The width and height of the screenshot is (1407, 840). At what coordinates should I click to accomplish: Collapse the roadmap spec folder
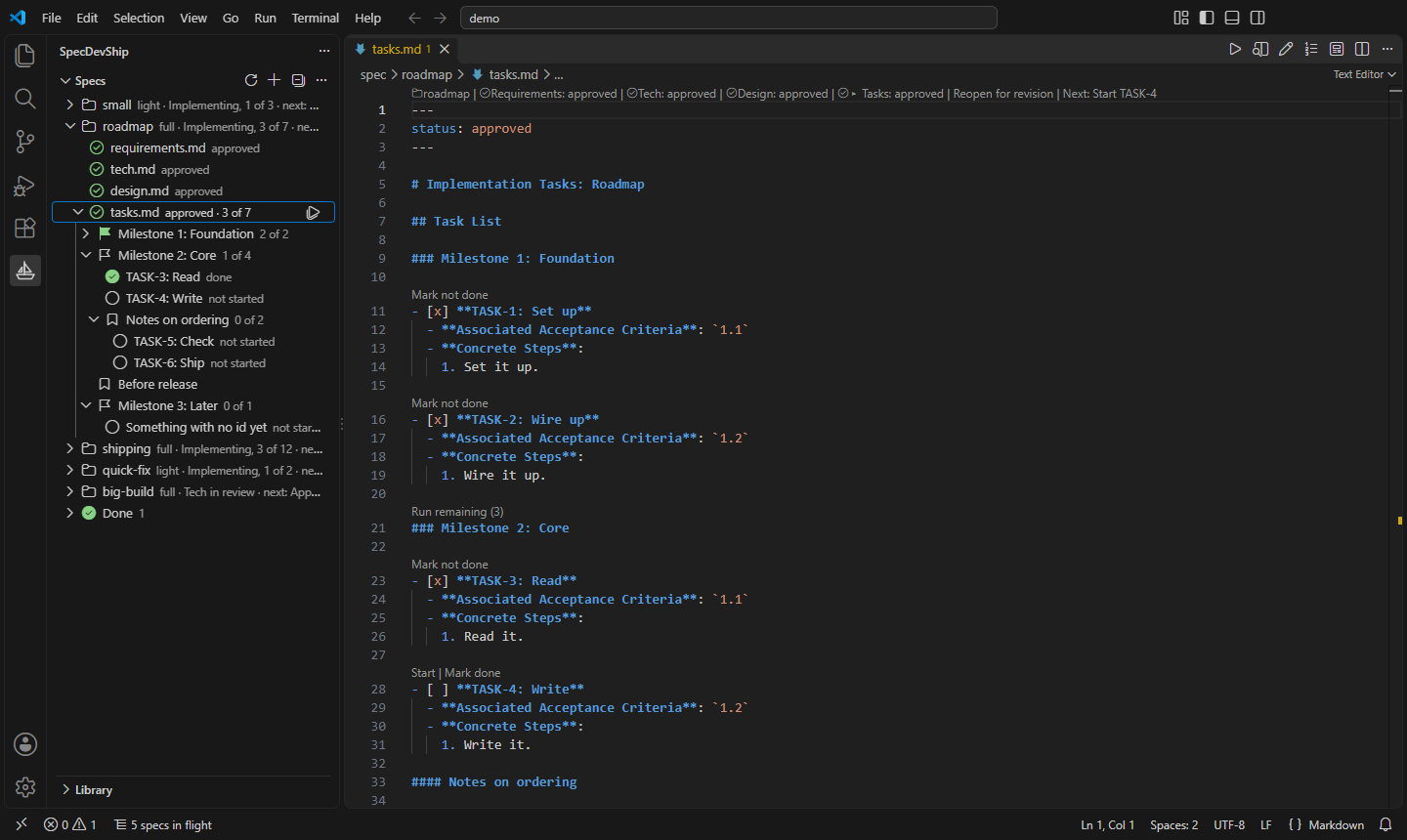click(69, 126)
